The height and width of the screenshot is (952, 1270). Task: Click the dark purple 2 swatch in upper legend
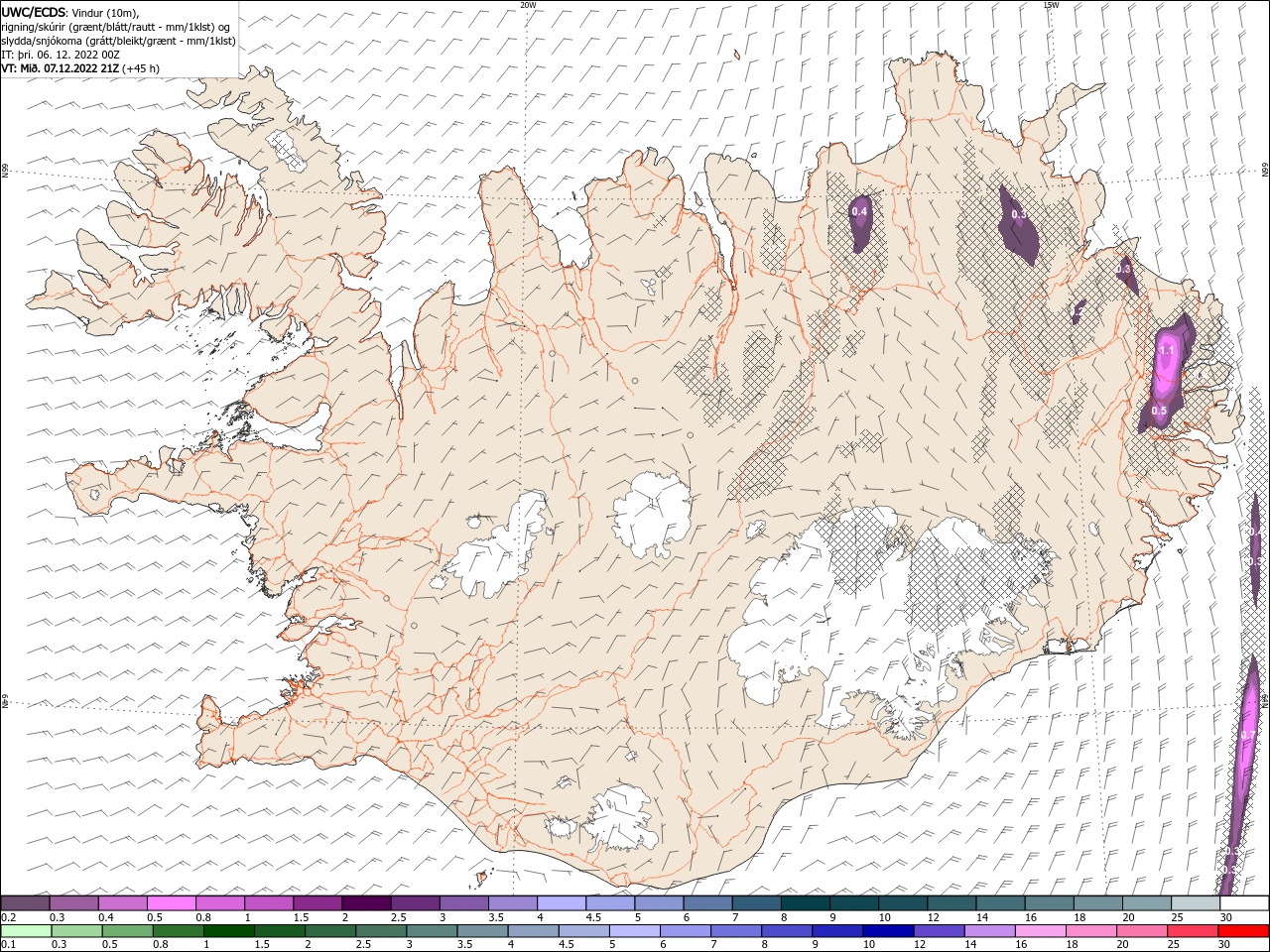pos(366,903)
